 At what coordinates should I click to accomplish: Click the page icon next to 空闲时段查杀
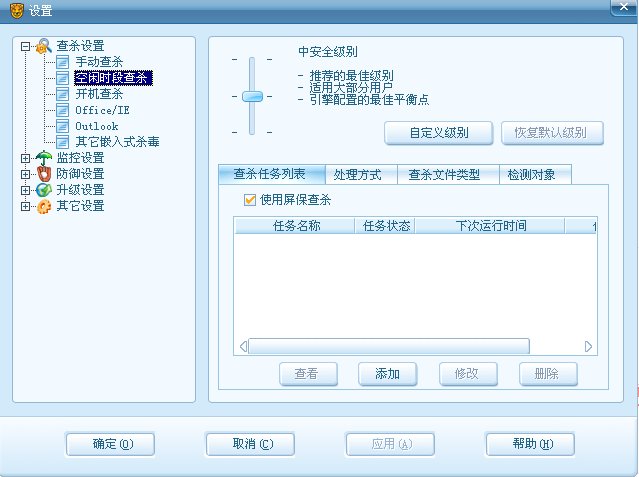62,78
